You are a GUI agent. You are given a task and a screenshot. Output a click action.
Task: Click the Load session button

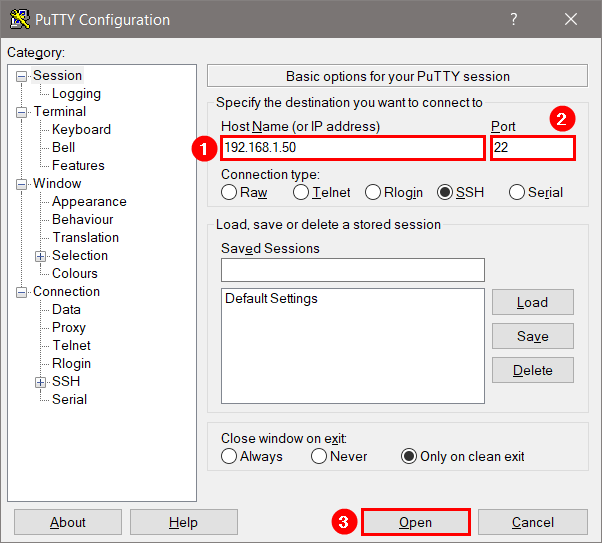[533, 302]
